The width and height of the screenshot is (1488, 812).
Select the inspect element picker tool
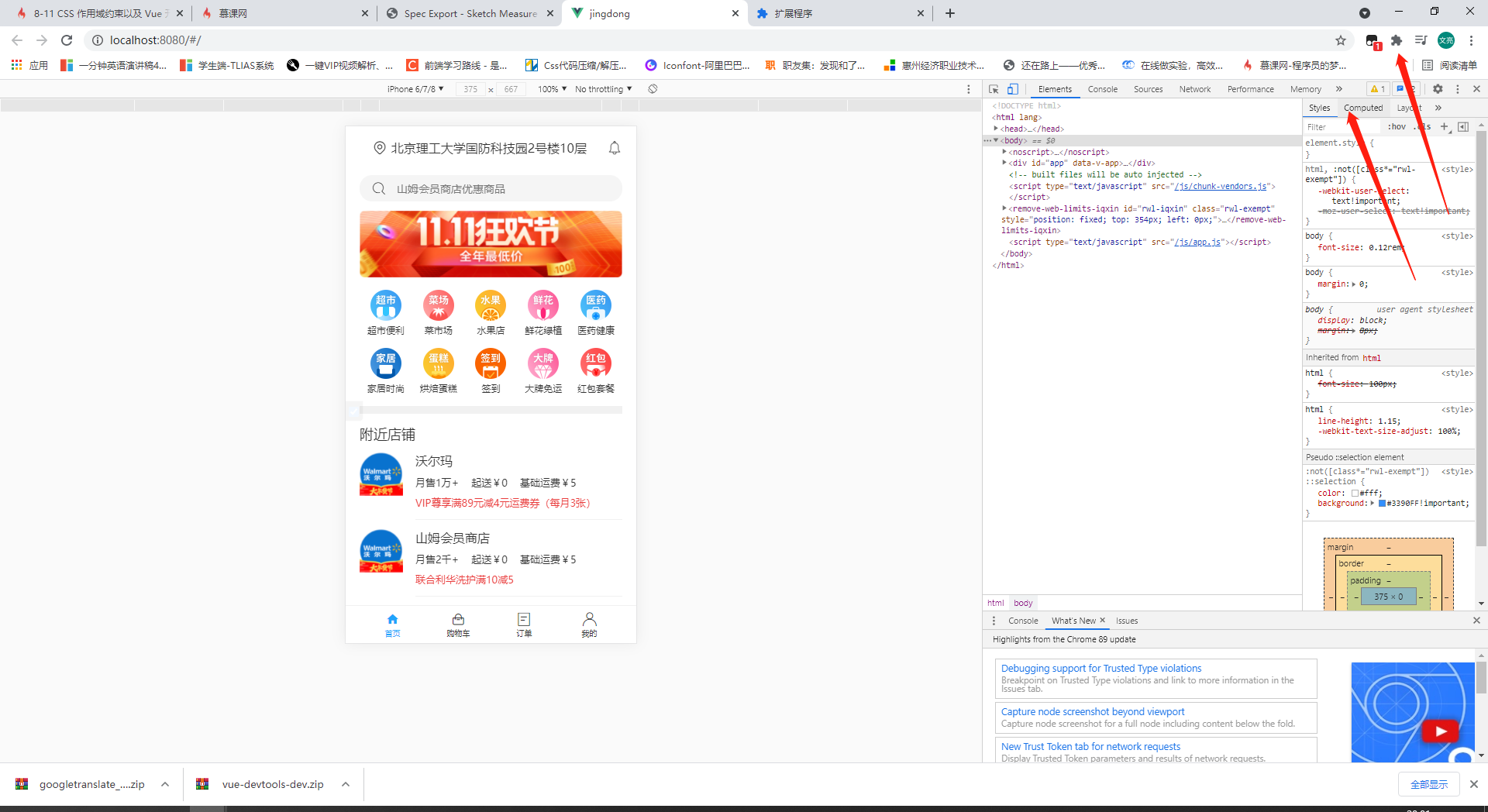pos(994,89)
